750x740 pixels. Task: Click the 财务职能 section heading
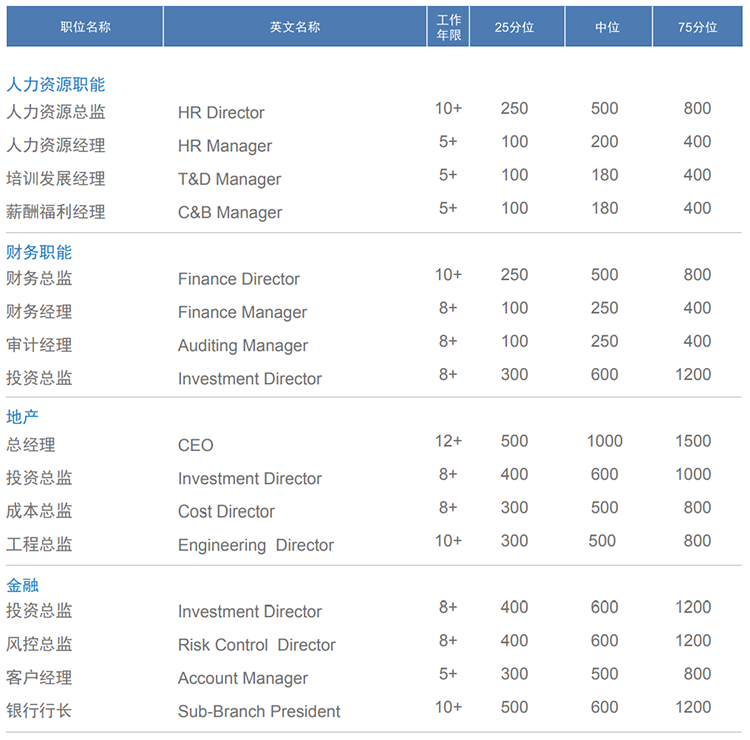coord(39,252)
